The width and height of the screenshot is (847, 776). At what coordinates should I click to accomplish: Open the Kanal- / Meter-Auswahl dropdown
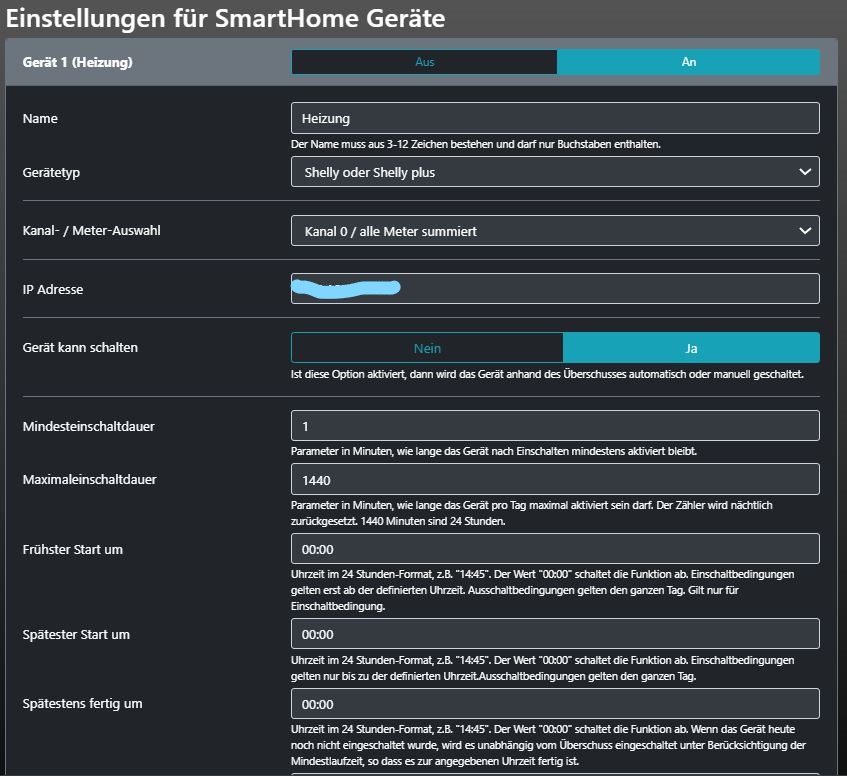pos(555,231)
